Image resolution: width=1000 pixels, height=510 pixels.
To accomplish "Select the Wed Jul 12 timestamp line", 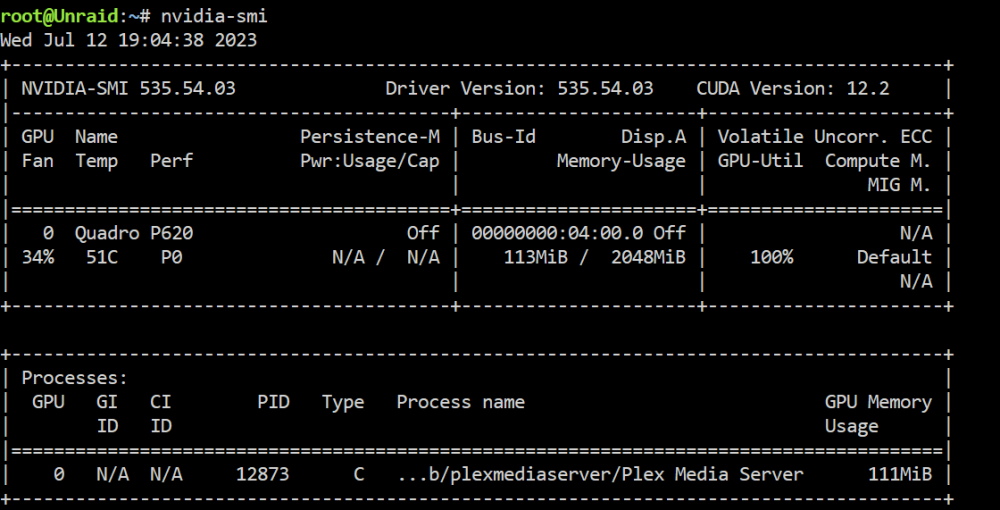I will tap(128, 40).
